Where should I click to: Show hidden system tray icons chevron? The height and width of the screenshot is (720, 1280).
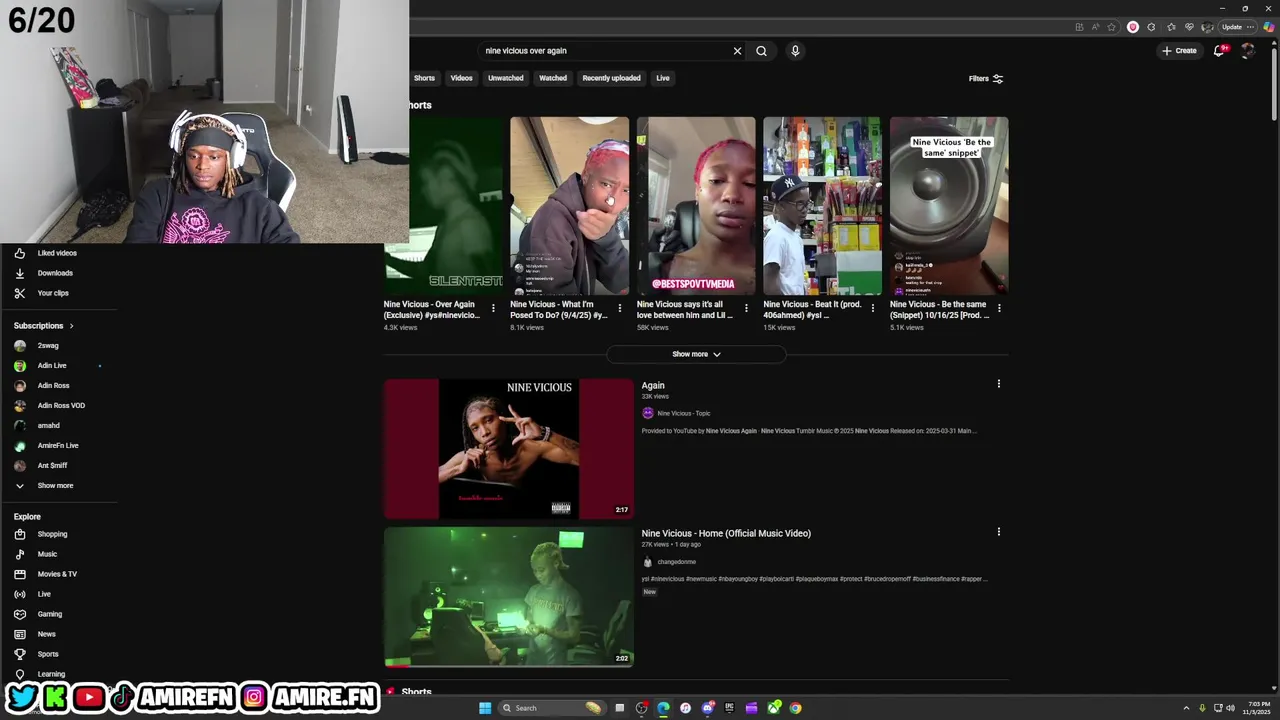point(1187,708)
